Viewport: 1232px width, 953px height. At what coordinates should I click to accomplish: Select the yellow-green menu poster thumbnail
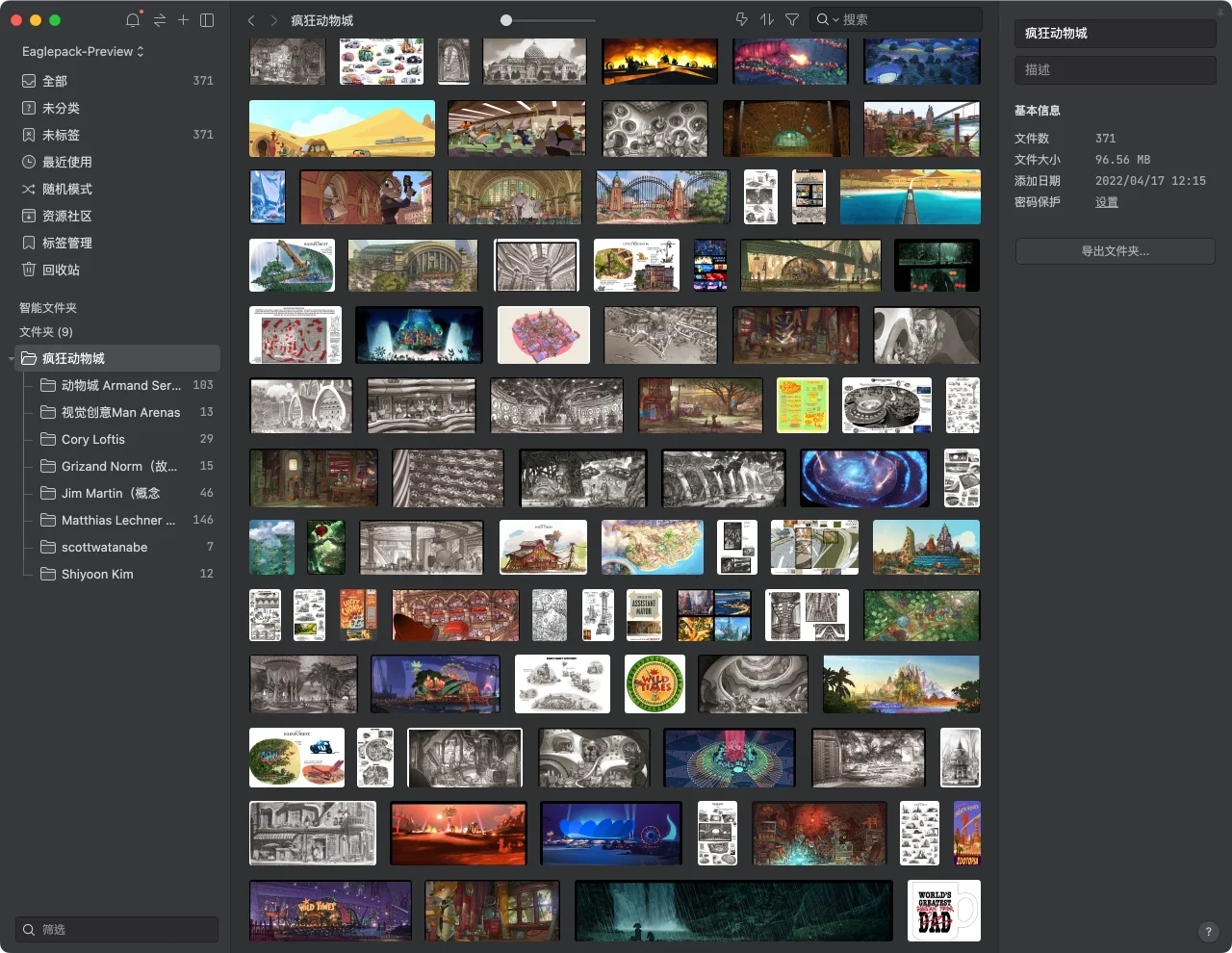803,405
